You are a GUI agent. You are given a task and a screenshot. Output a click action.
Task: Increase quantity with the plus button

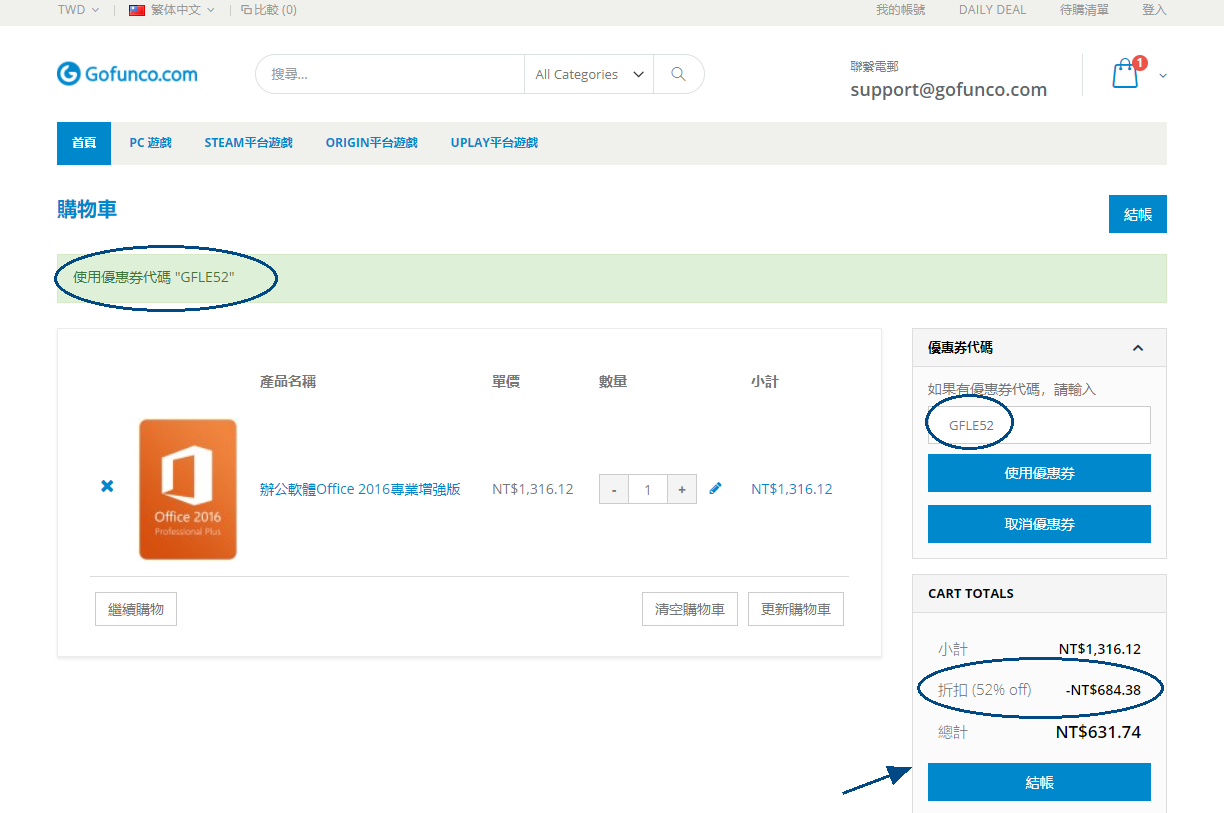coord(682,489)
